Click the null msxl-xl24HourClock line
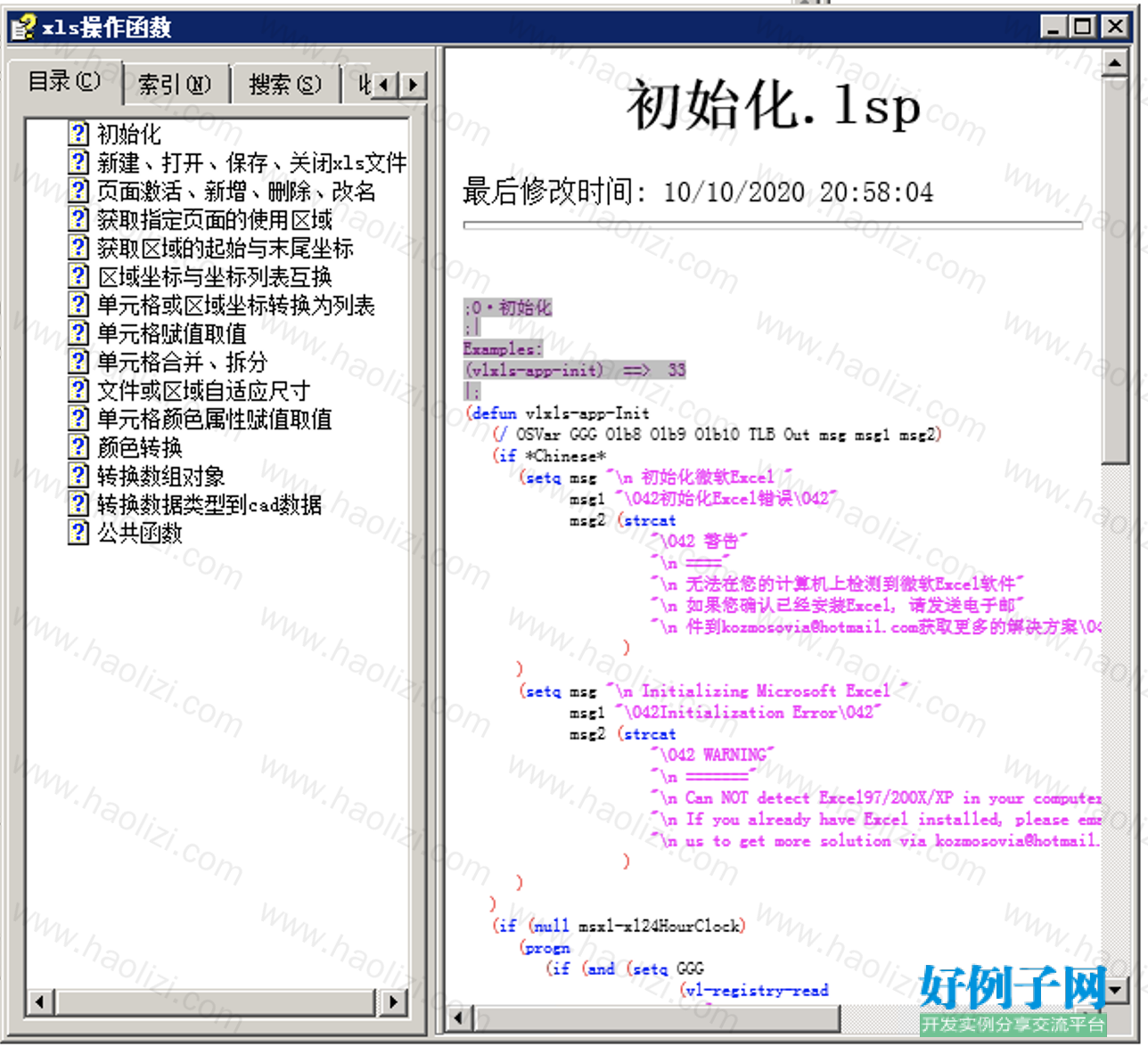 click(x=619, y=926)
